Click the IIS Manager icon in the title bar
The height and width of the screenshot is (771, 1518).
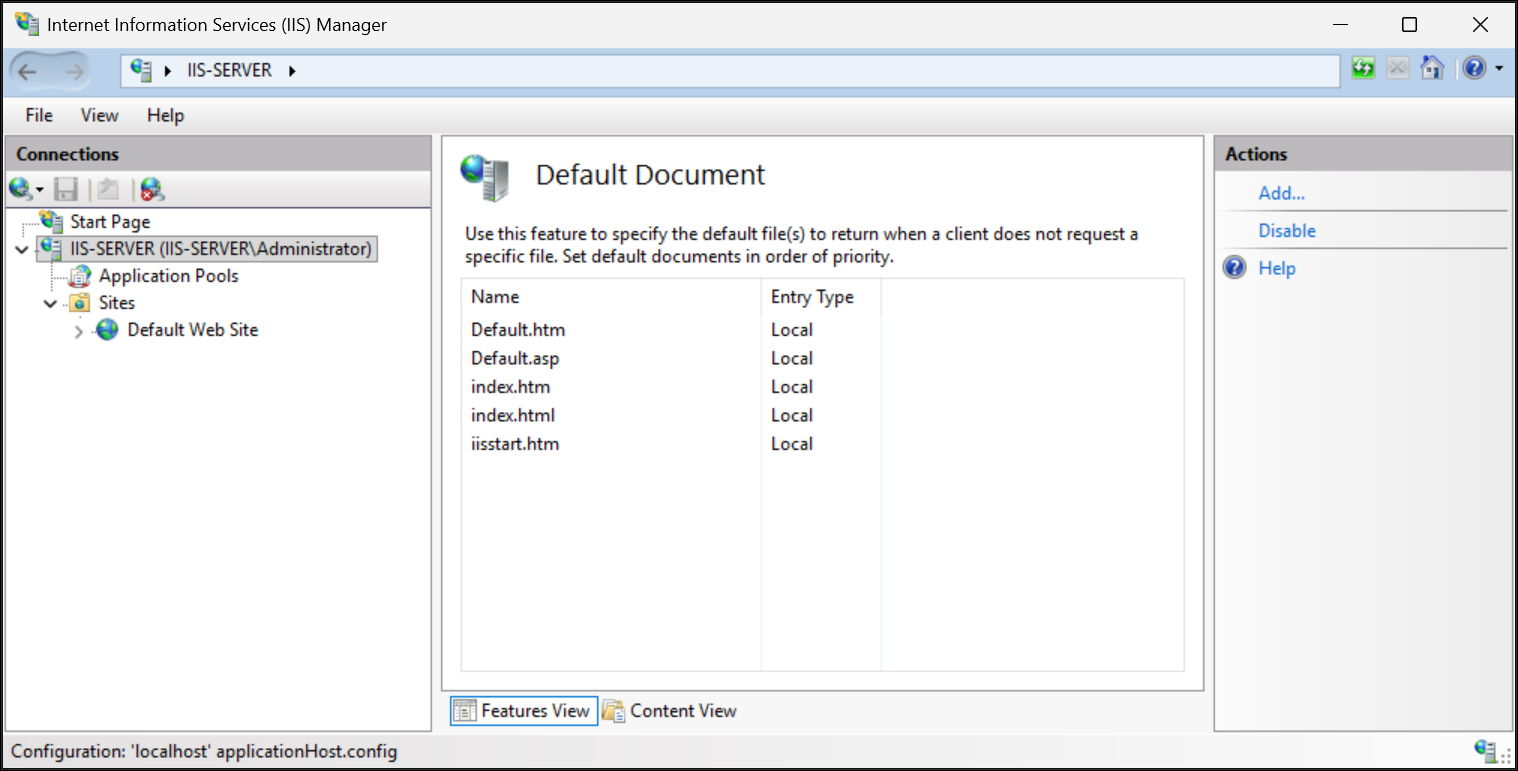coord(27,24)
